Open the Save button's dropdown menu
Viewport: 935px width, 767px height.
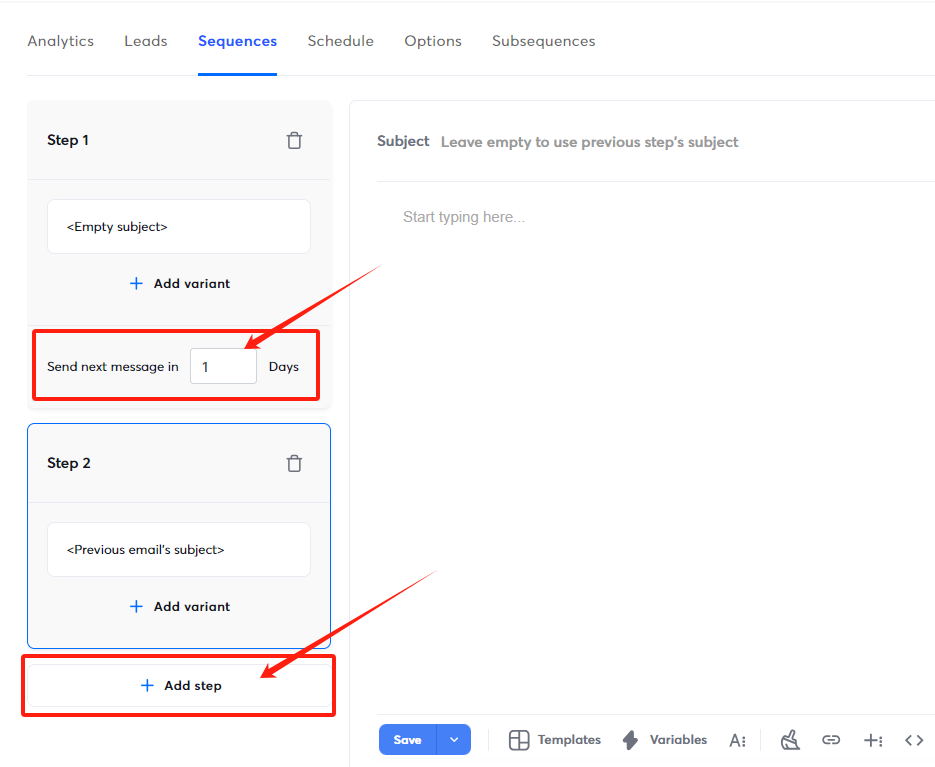tap(454, 740)
